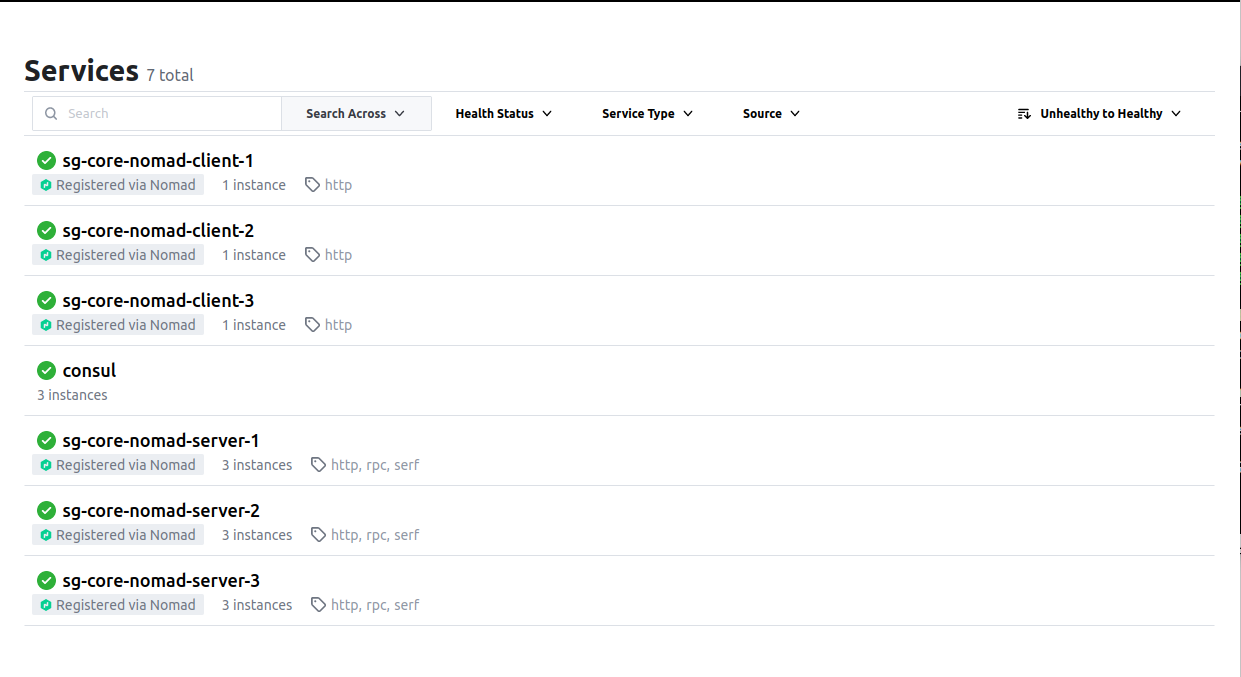Viewport: 1241px width, 677px height.
Task: Click green health check icon next to consul
Action: click(46, 370)
